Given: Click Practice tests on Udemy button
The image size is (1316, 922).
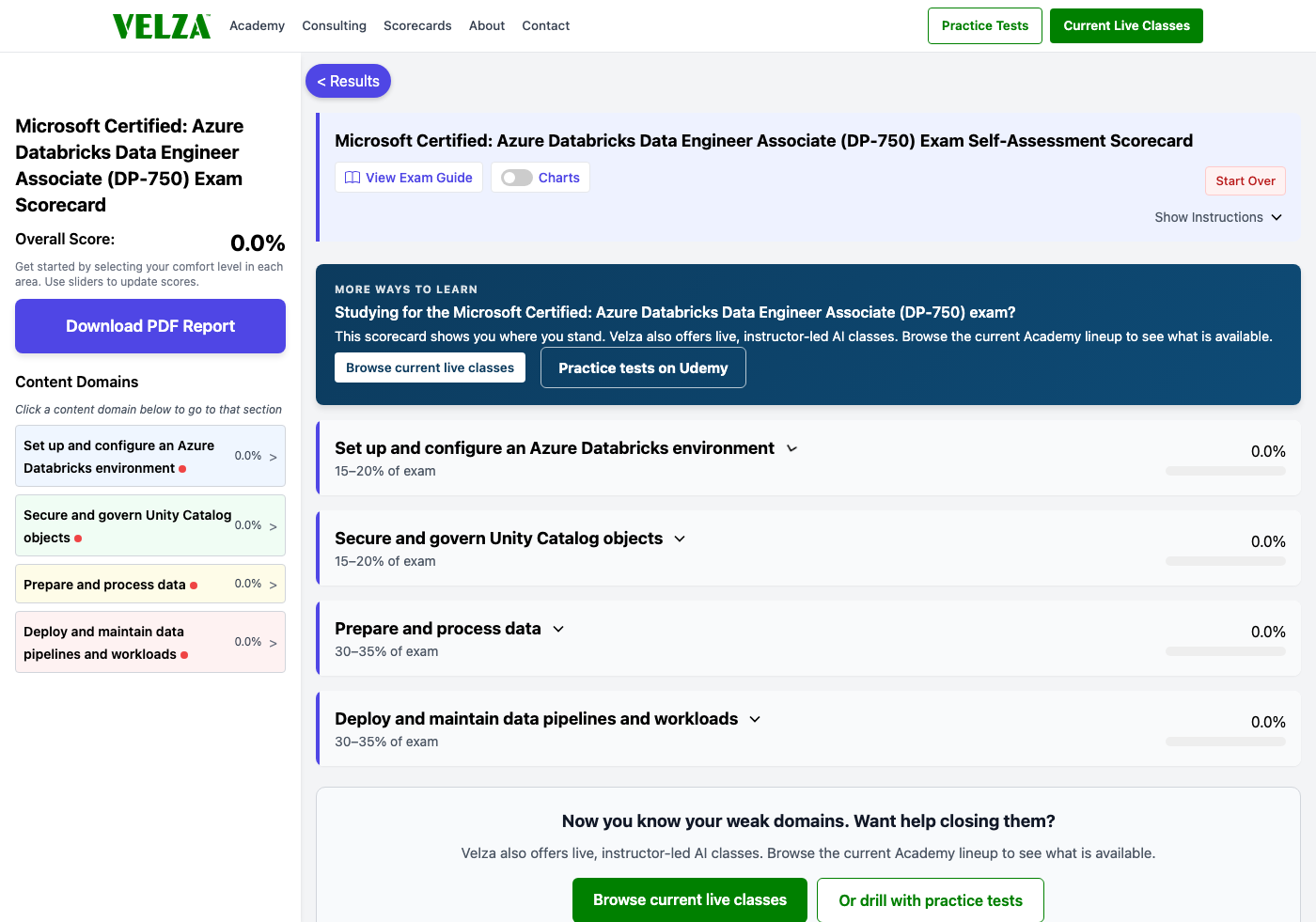Looking at the screenshot, I should (643, 367).
